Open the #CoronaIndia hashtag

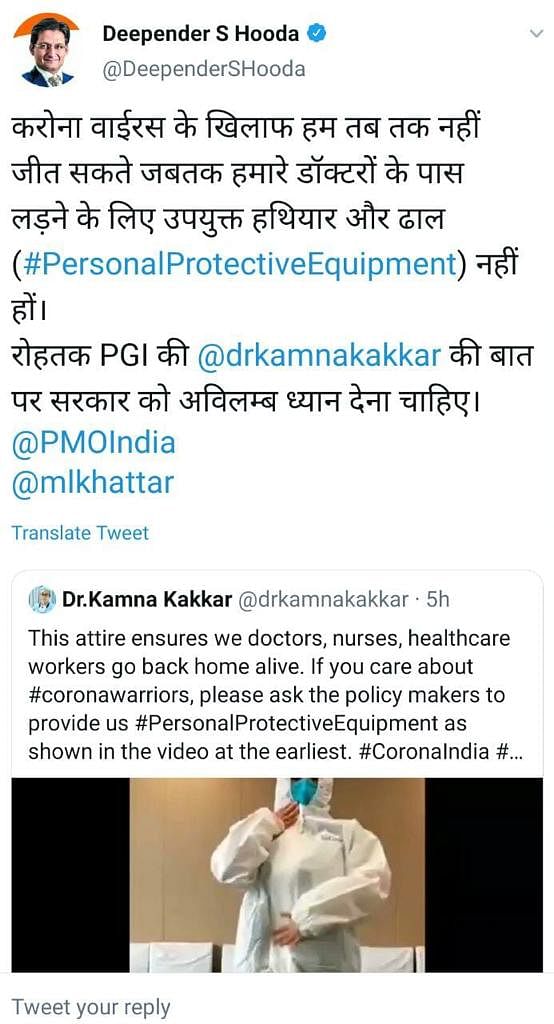[x=424, y=752]
